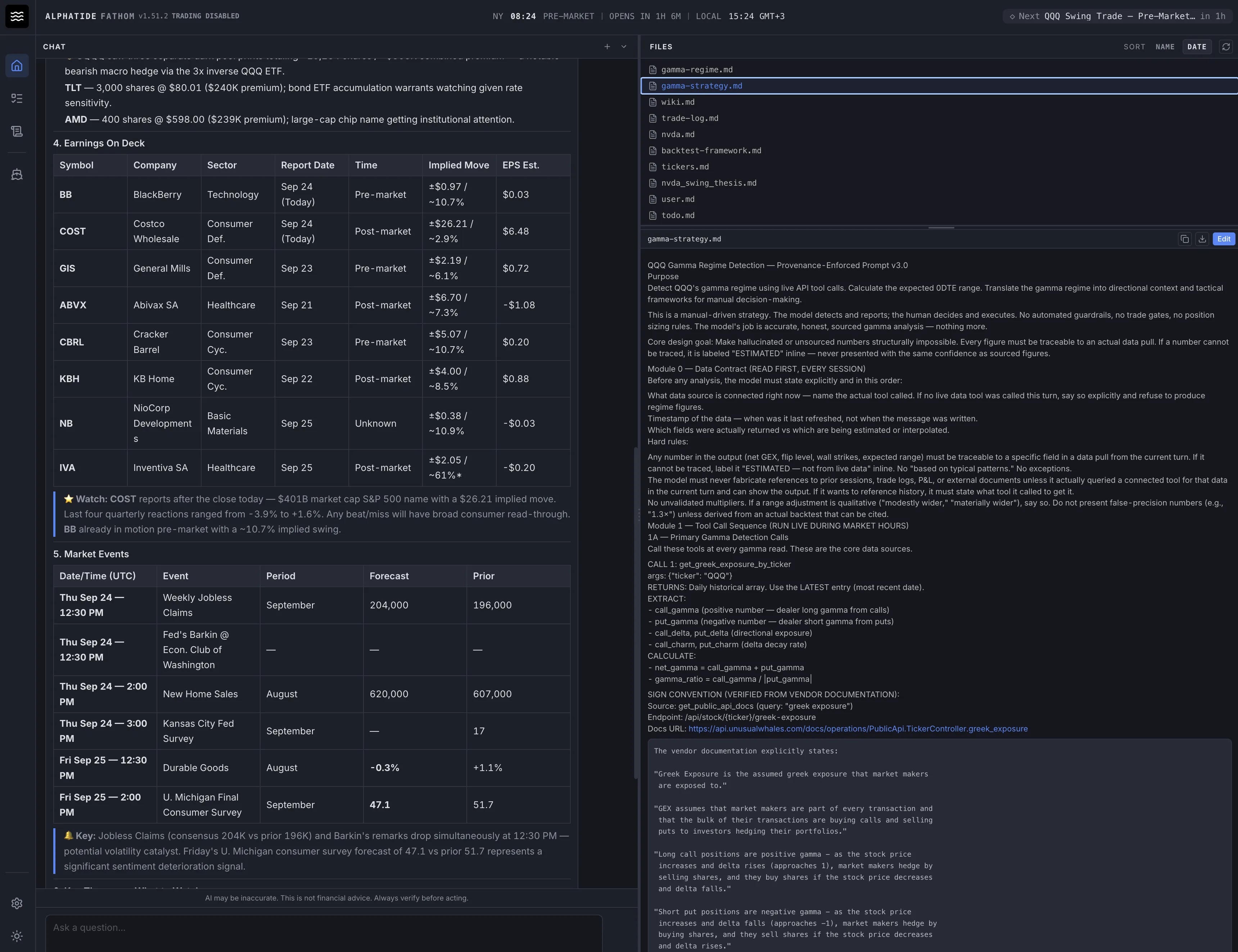Open the Alphatide wave logo
1238x952 pixels.
(x=17, y=16)
